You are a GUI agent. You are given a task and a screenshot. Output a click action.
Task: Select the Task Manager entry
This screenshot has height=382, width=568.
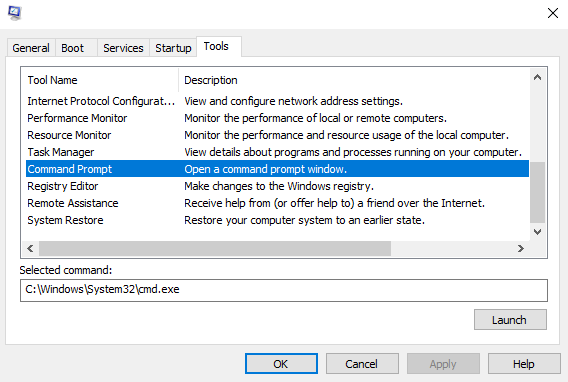[x=277, y=152]
